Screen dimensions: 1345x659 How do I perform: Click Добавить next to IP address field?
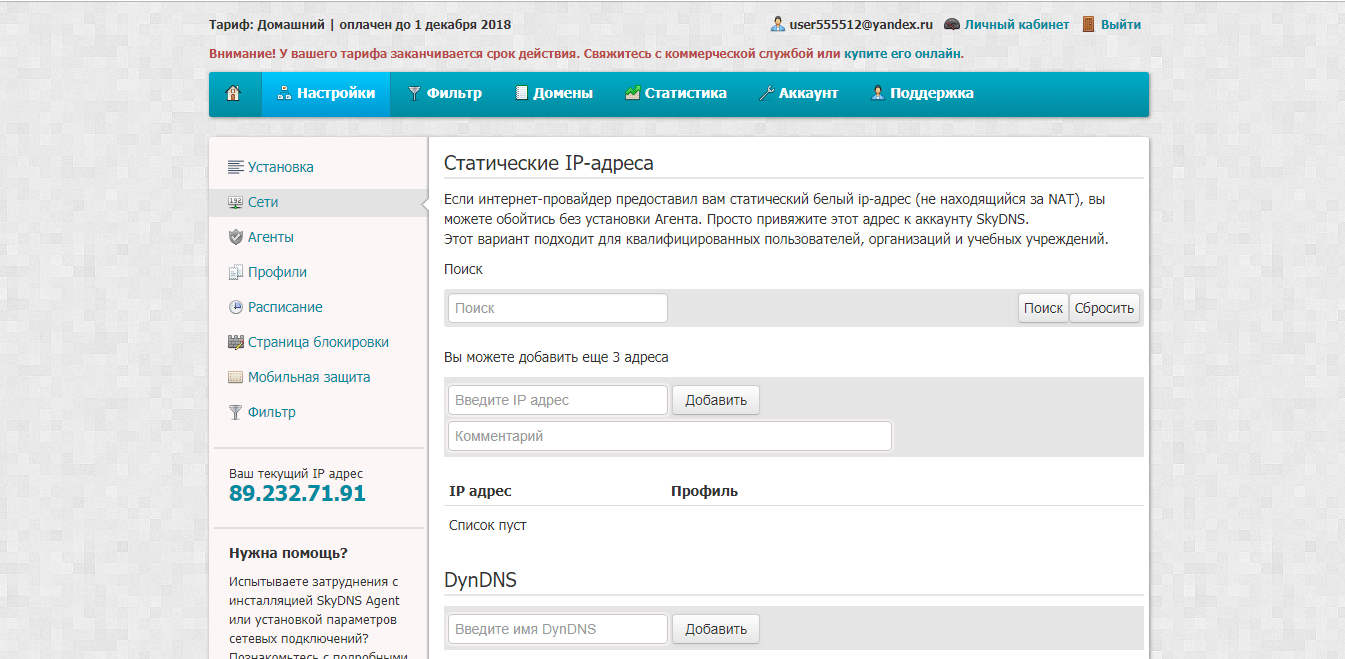715,400
